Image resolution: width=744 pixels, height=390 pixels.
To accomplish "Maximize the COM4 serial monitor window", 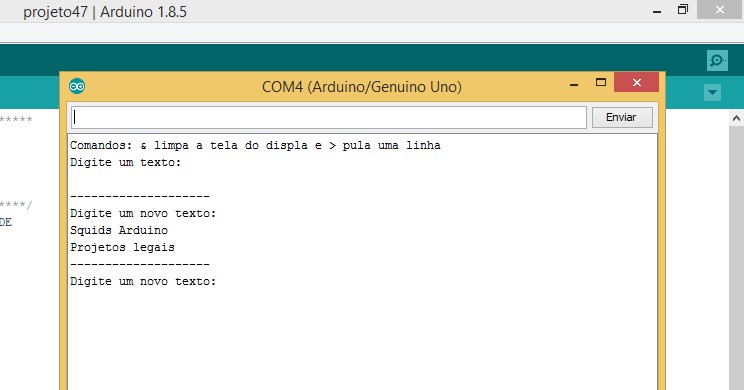I will [601, 83].
